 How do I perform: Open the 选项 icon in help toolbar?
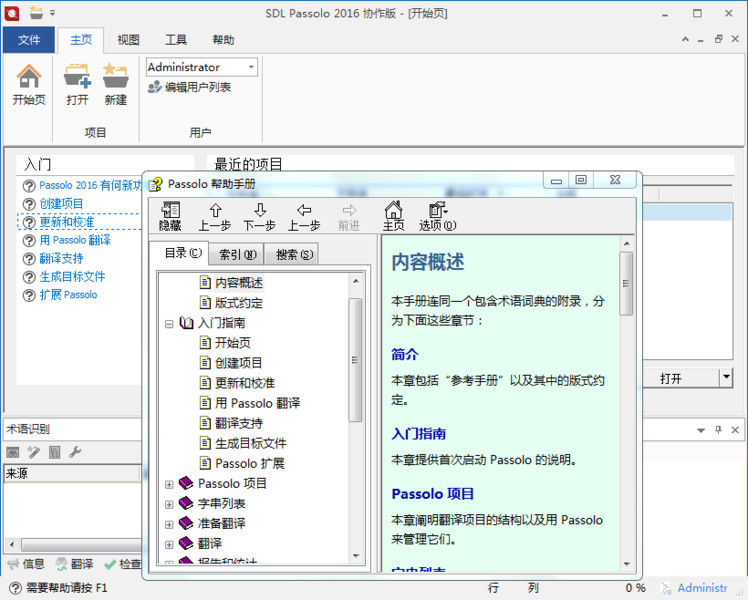coord(437,210)
